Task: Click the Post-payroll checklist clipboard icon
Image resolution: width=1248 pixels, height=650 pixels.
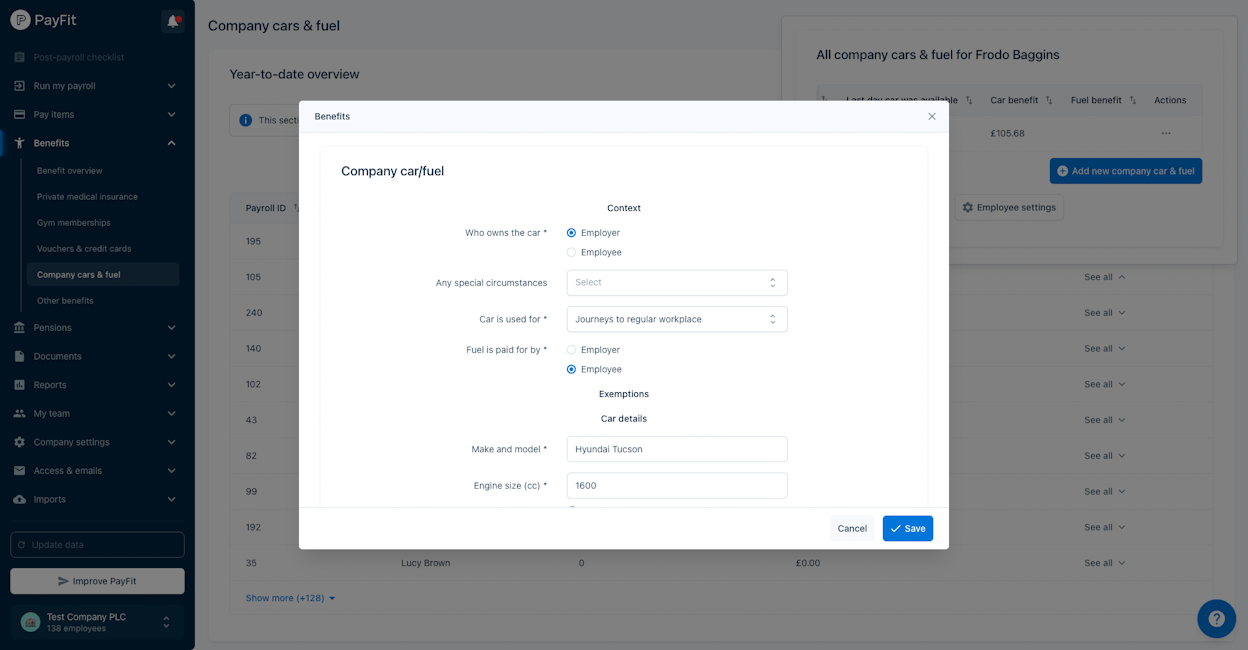Action: pos(19,57)
